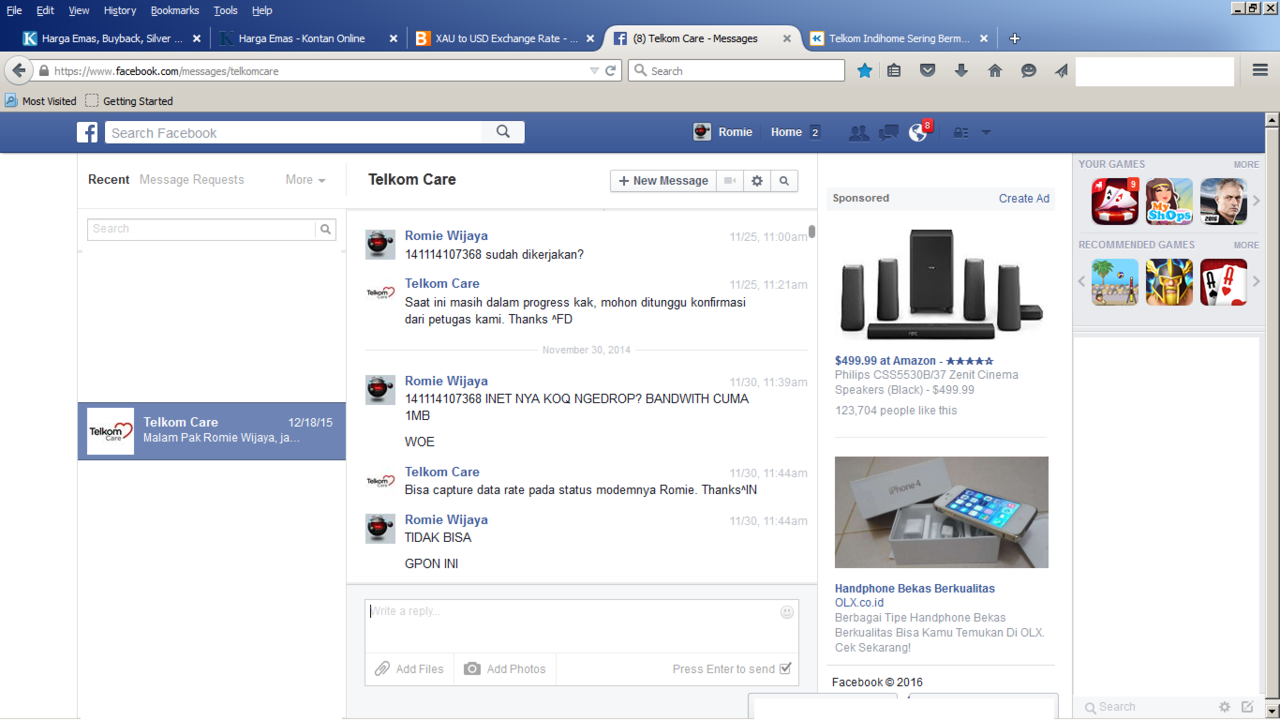The image size is (1280, 720).
Task: Click the Getting Started bookmark
Action: 129,101
